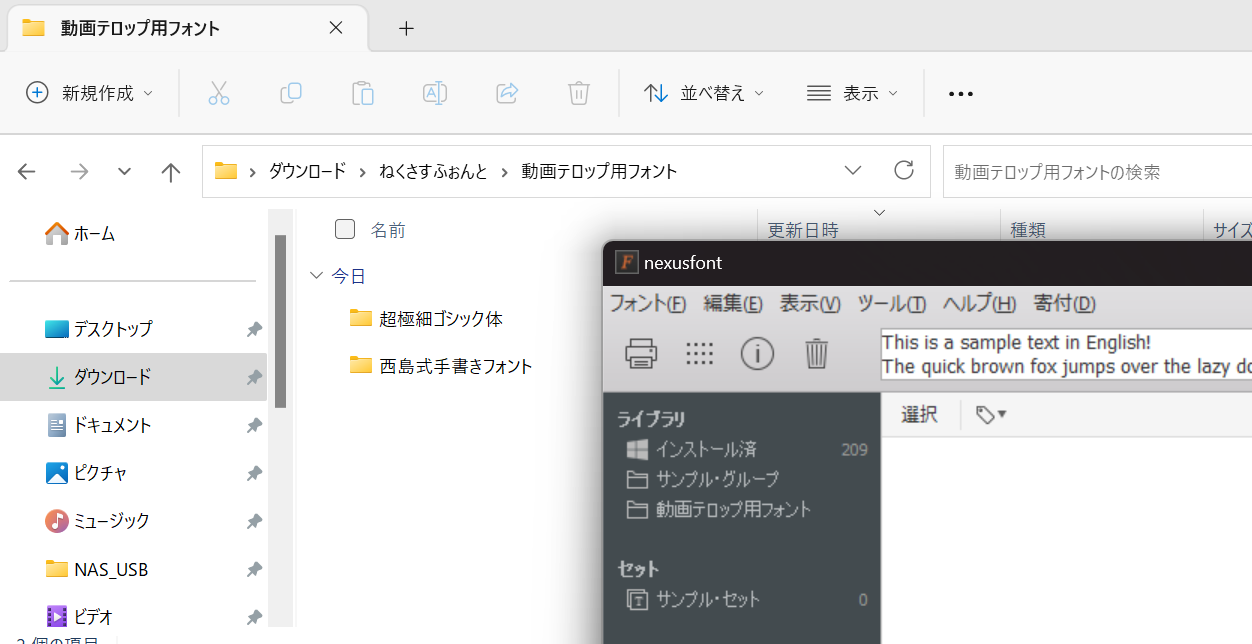Select the Cut icon in Explorer toolbar
The image size is (1252, 644).
(219, 93)
